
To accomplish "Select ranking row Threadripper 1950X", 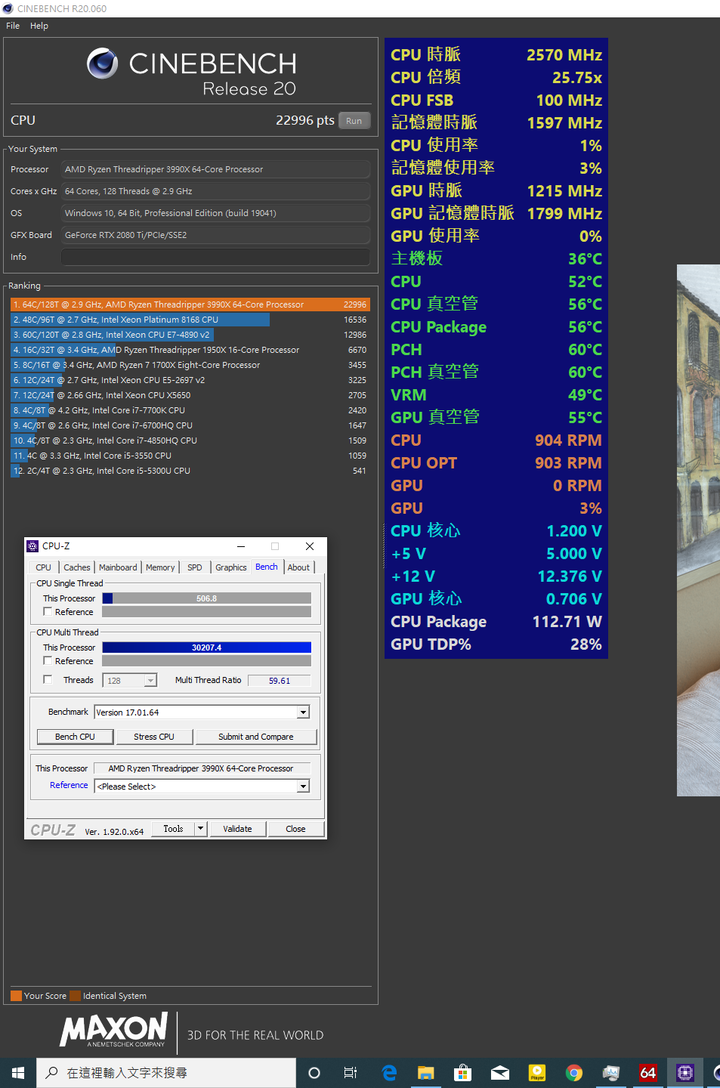I will pos(190,350).
